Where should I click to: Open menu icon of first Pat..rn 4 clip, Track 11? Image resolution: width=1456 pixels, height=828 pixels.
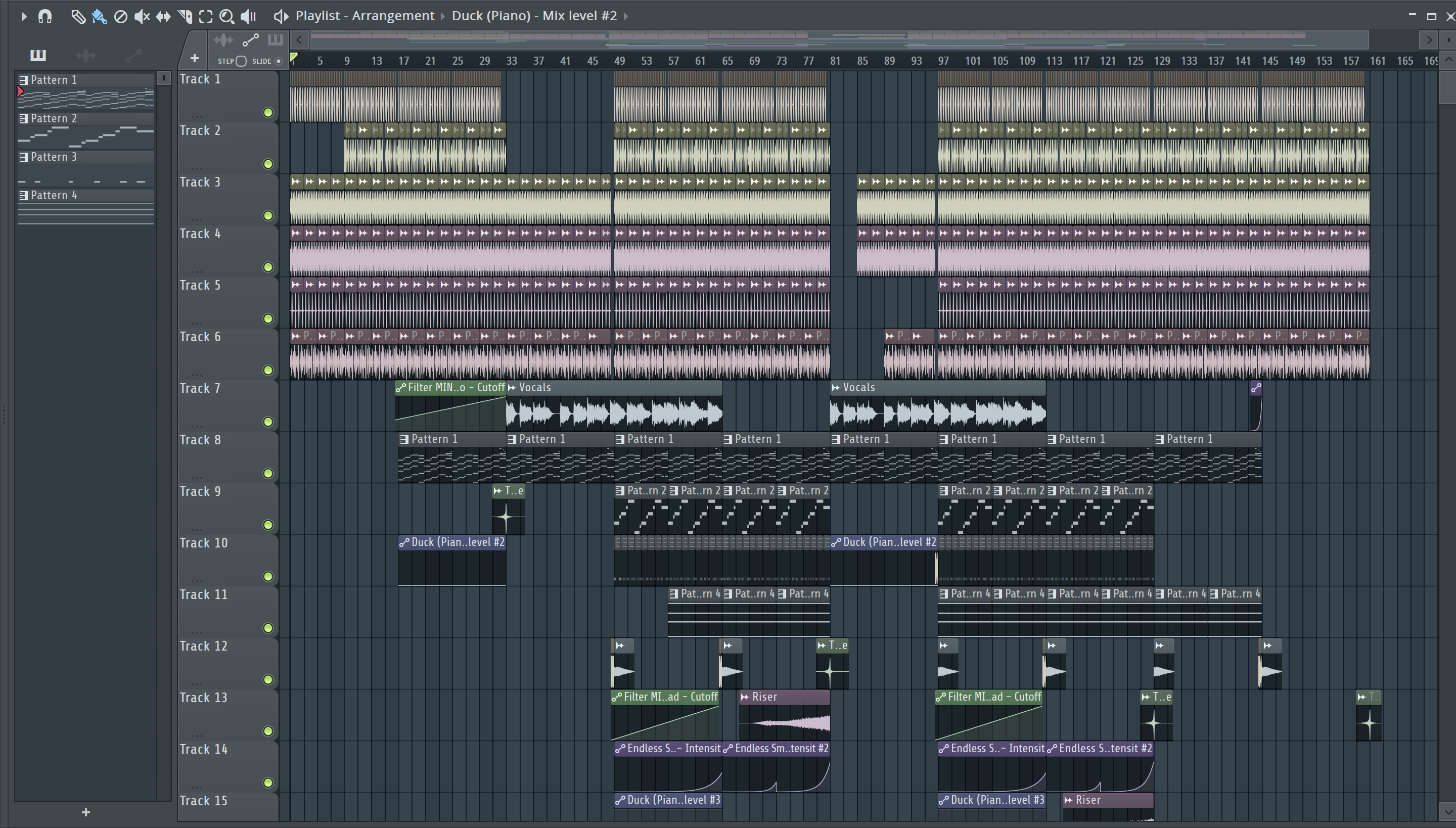coord(673,593)
